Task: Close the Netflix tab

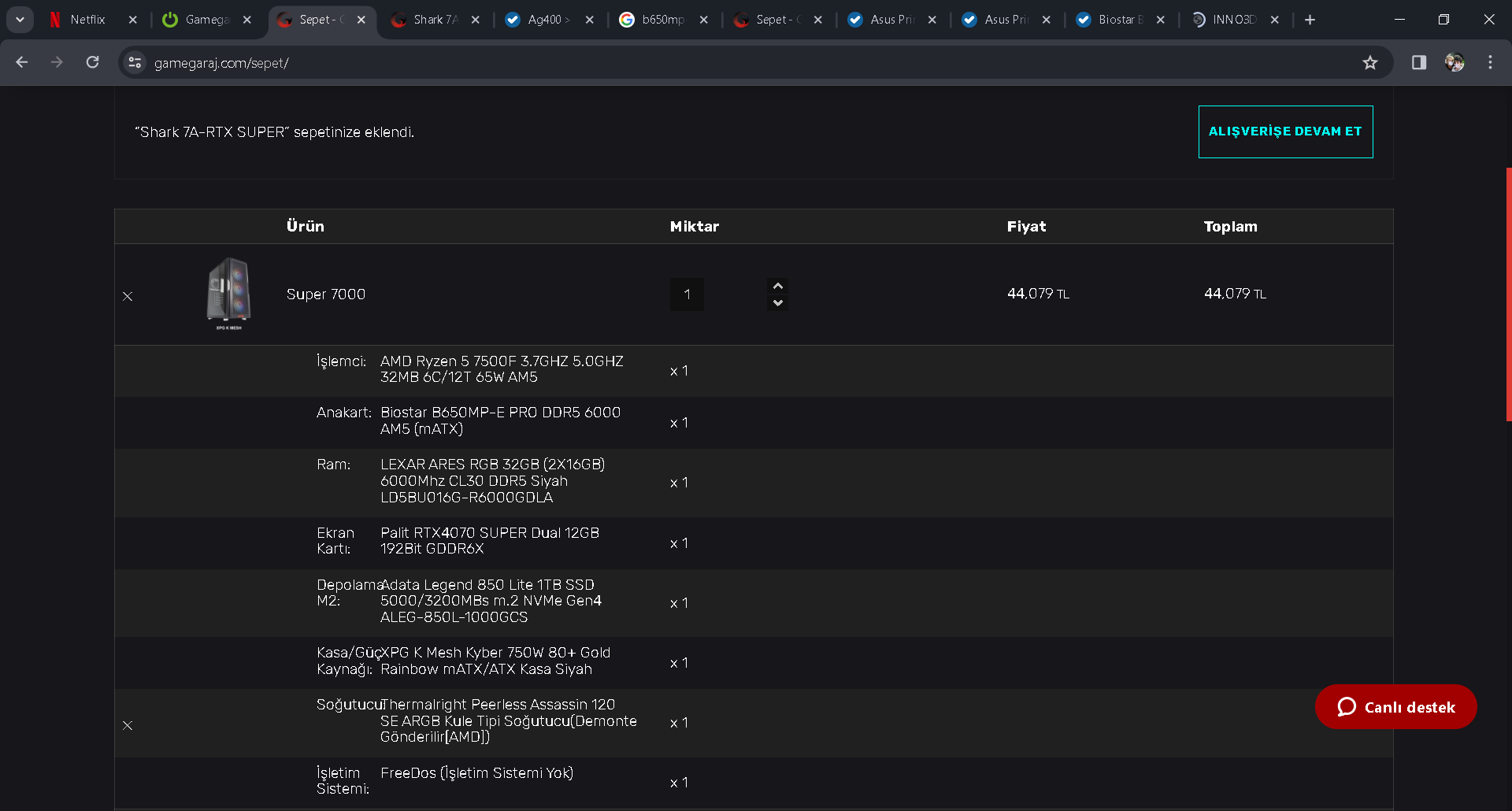Action: [133, 20]
